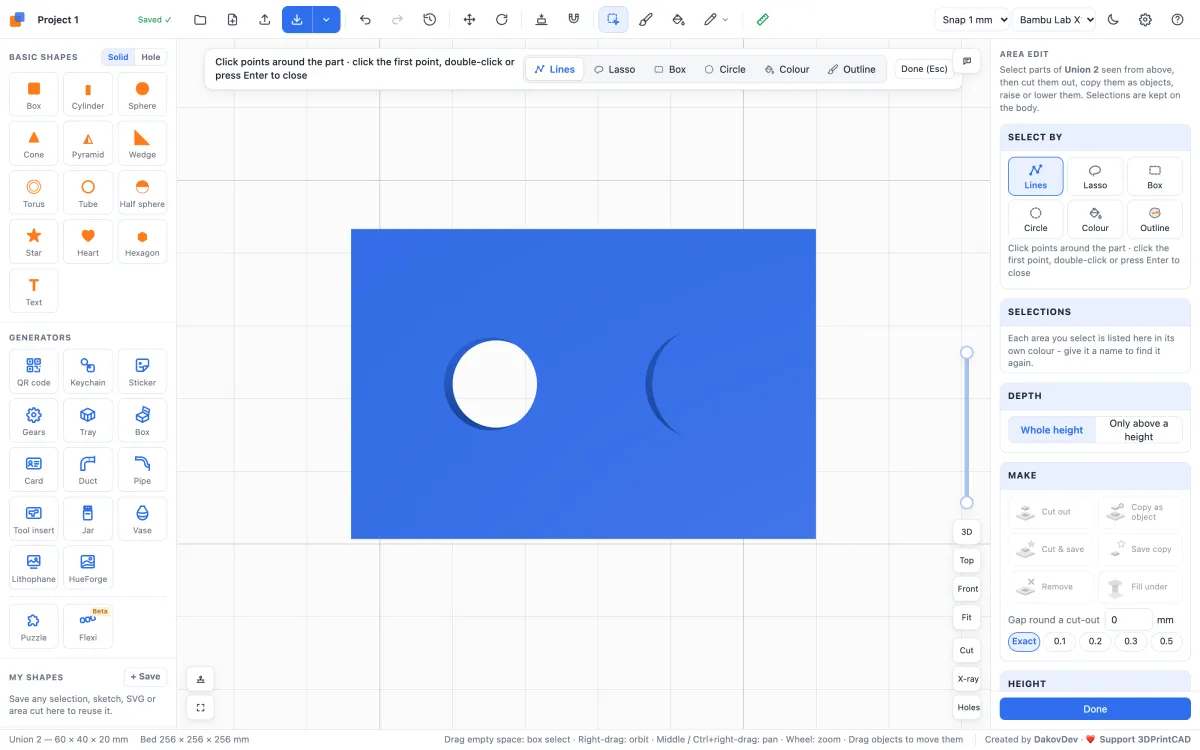
Task: Click the Gap round a cut-out field
Action: [x=1129, y=620]
